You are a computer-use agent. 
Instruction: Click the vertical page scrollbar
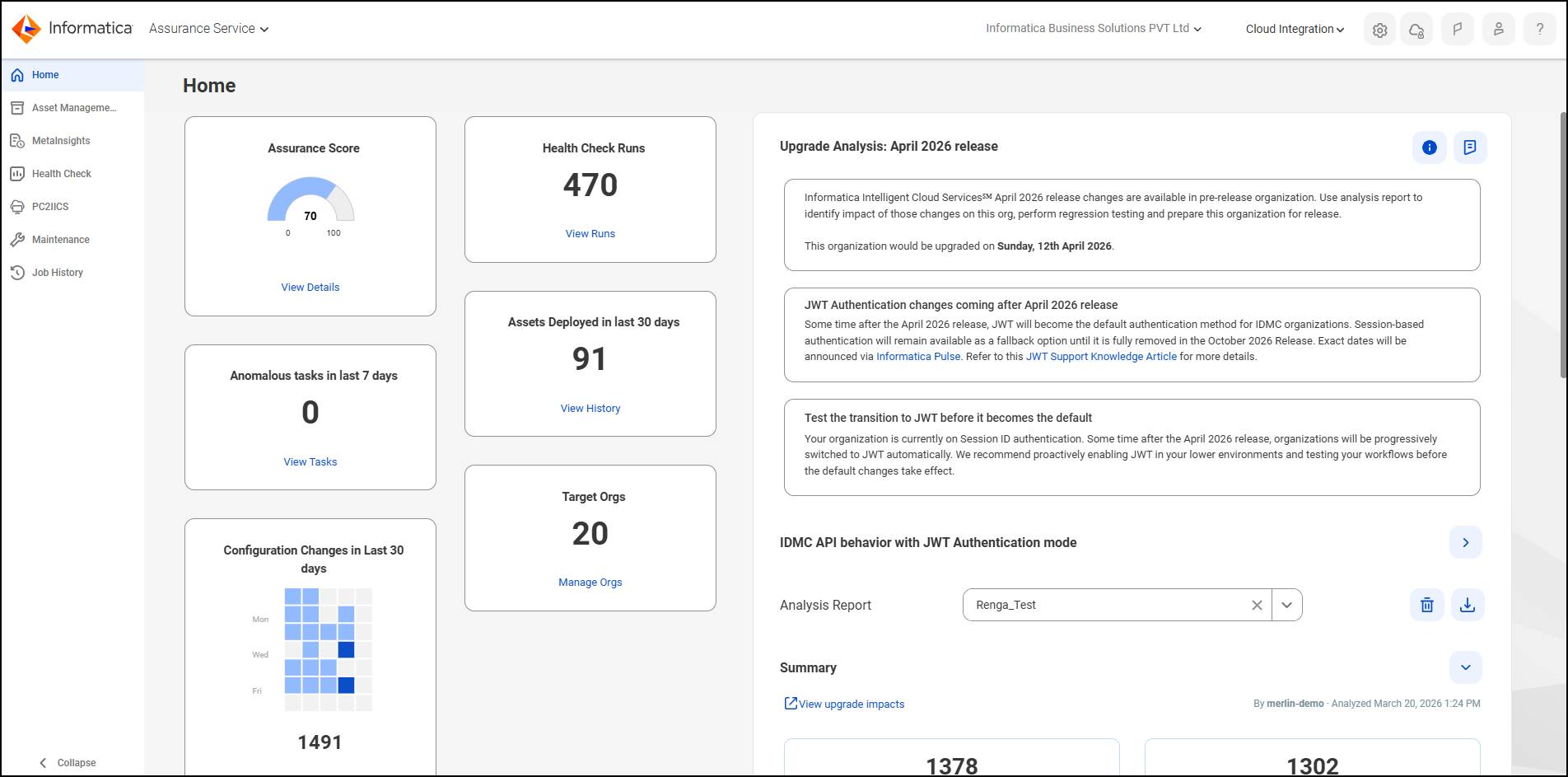point(1563,247)
